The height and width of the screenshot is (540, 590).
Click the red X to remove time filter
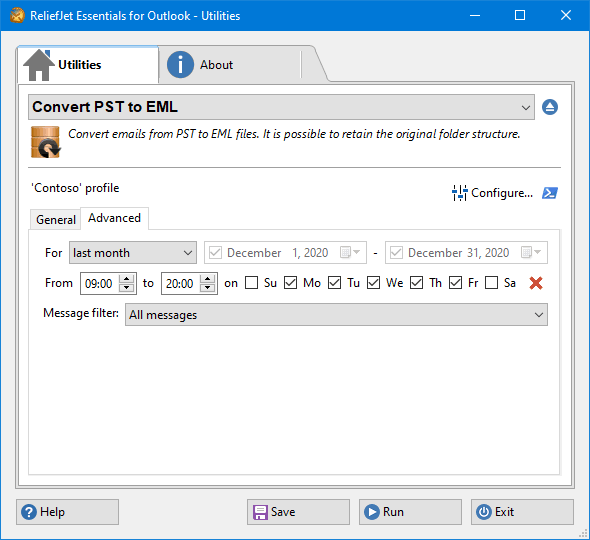(x=535, y=283)
